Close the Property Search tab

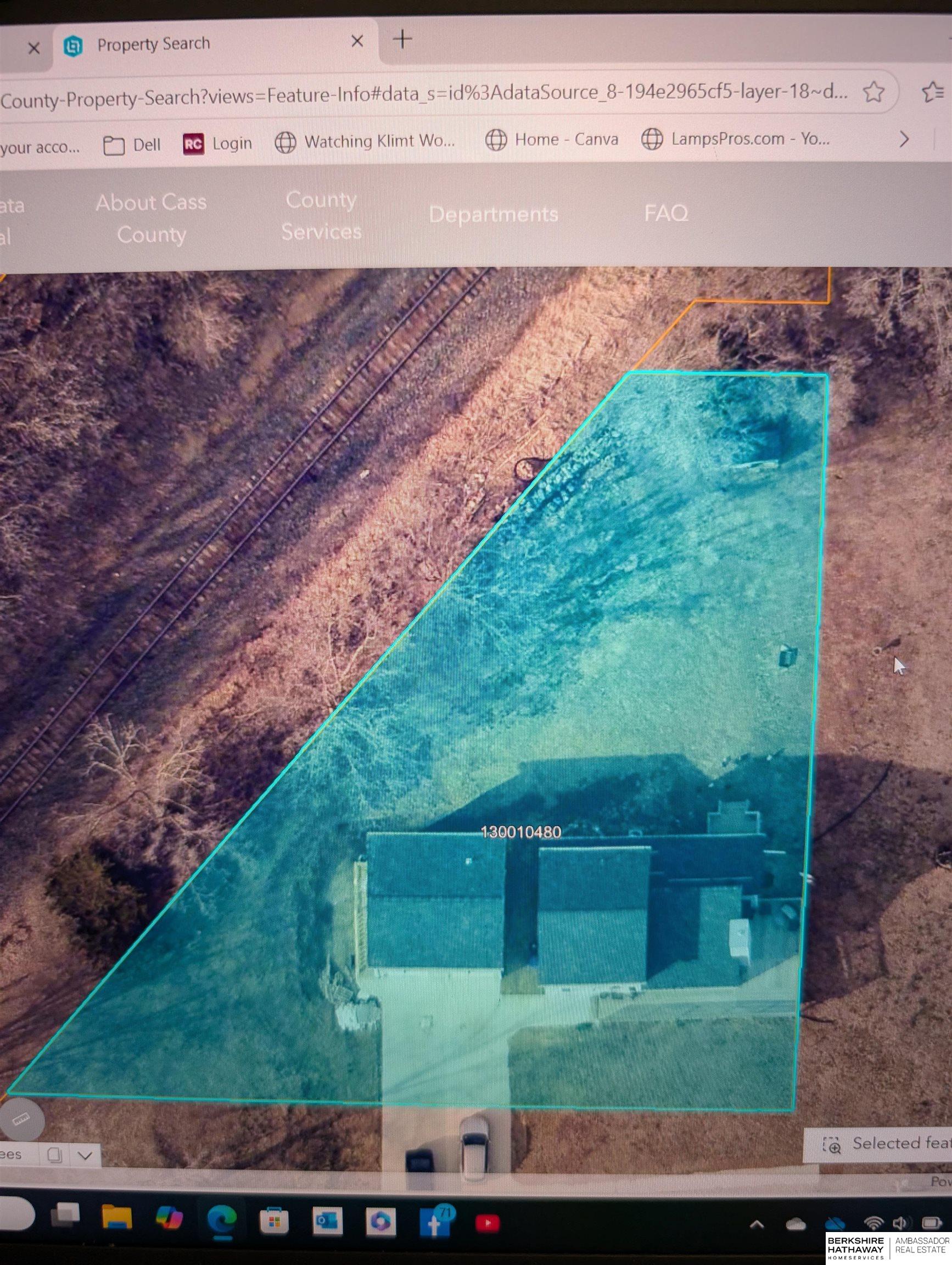[x=357, y=41]
